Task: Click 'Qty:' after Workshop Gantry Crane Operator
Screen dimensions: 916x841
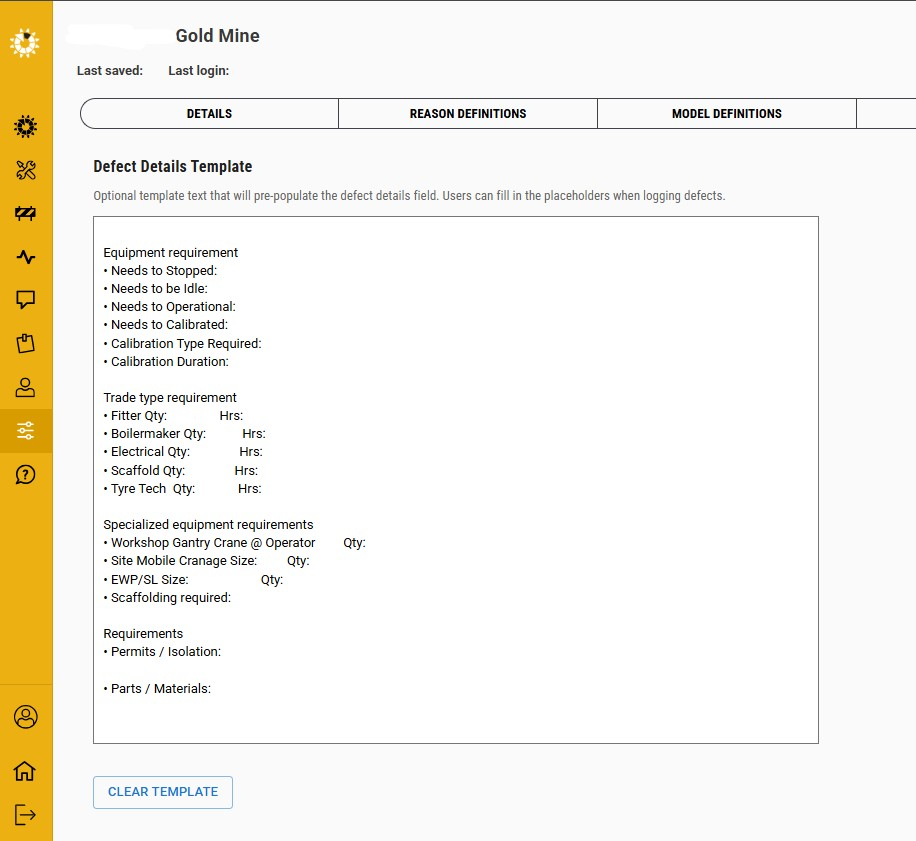Action: tap(355, 543)
